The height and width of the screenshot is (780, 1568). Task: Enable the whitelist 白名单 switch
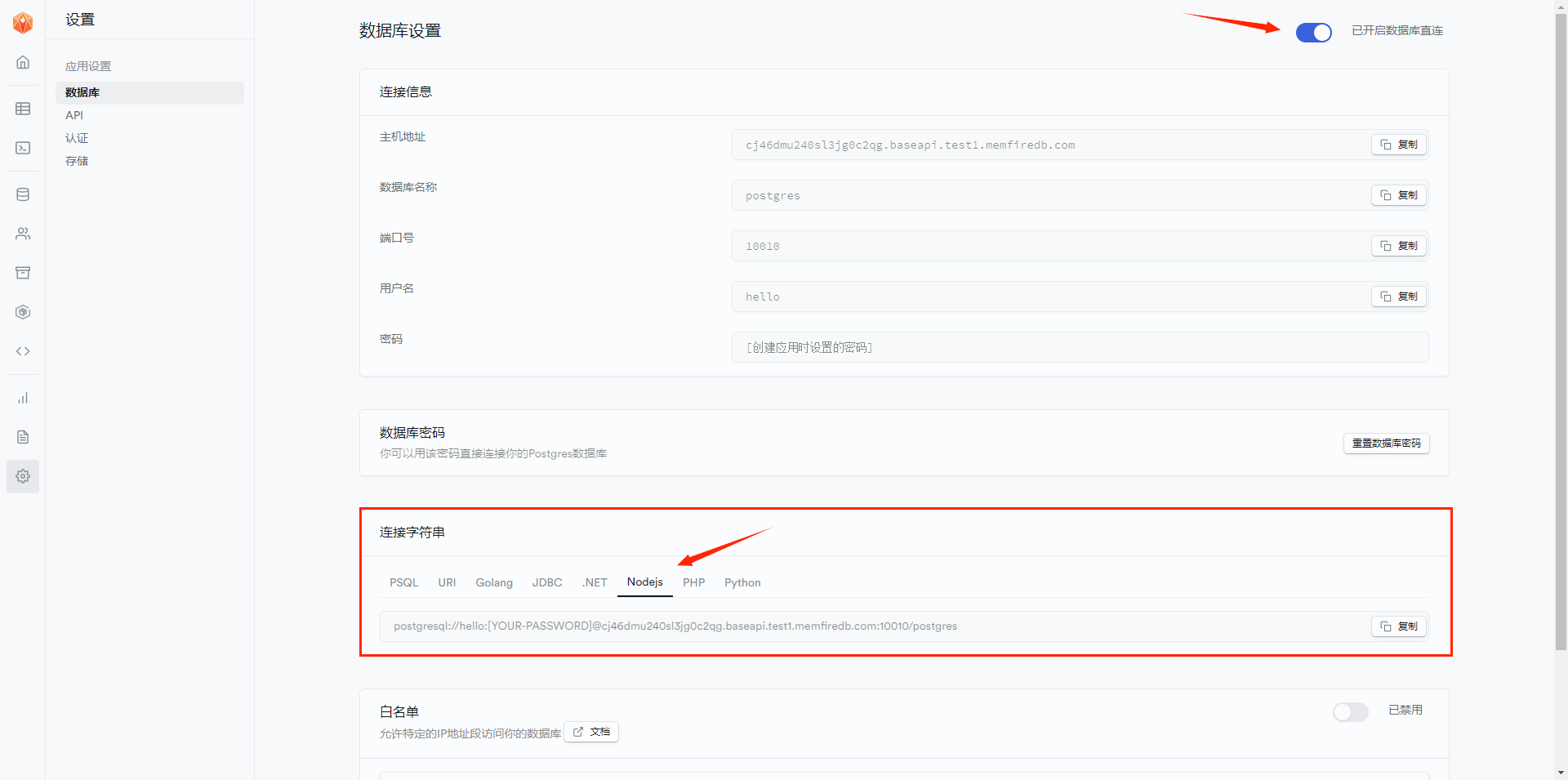point(1350,712)
